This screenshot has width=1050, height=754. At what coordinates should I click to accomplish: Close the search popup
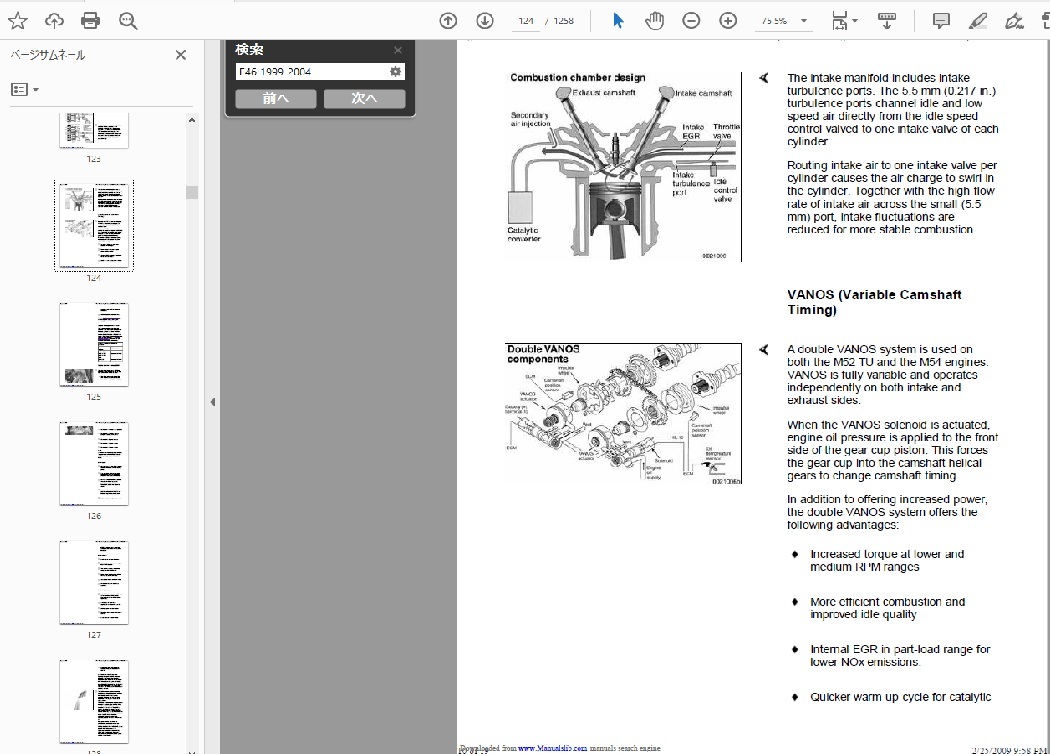click(398, 50)
